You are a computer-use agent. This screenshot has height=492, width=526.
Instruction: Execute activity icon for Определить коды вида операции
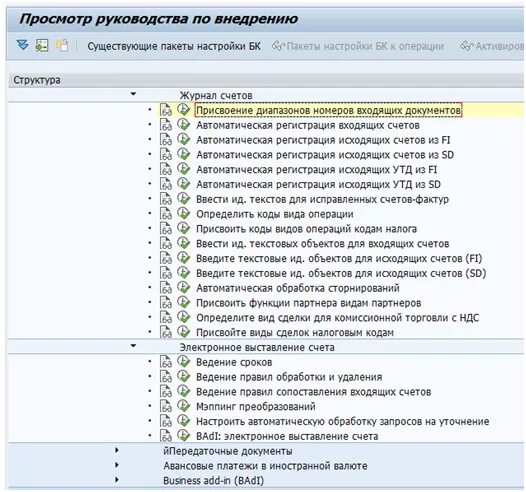[x=183, y=213]
